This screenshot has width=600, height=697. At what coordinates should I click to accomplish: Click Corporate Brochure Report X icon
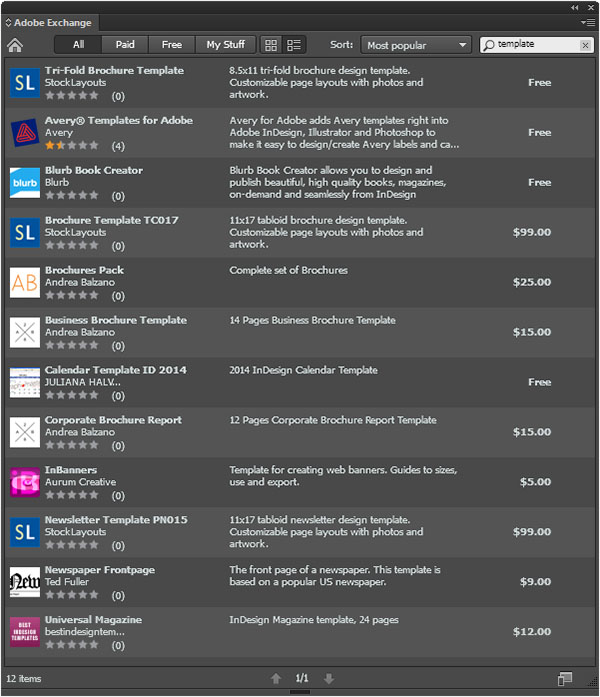25,432
